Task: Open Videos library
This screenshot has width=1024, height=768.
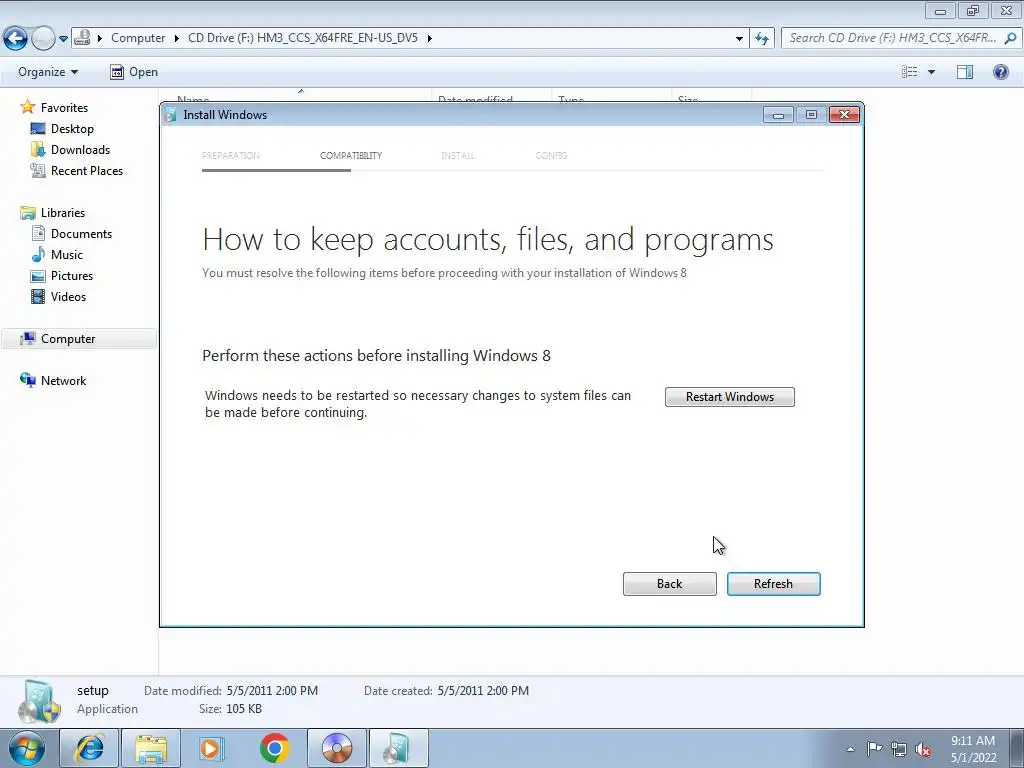Action: [x=69, y=296]
